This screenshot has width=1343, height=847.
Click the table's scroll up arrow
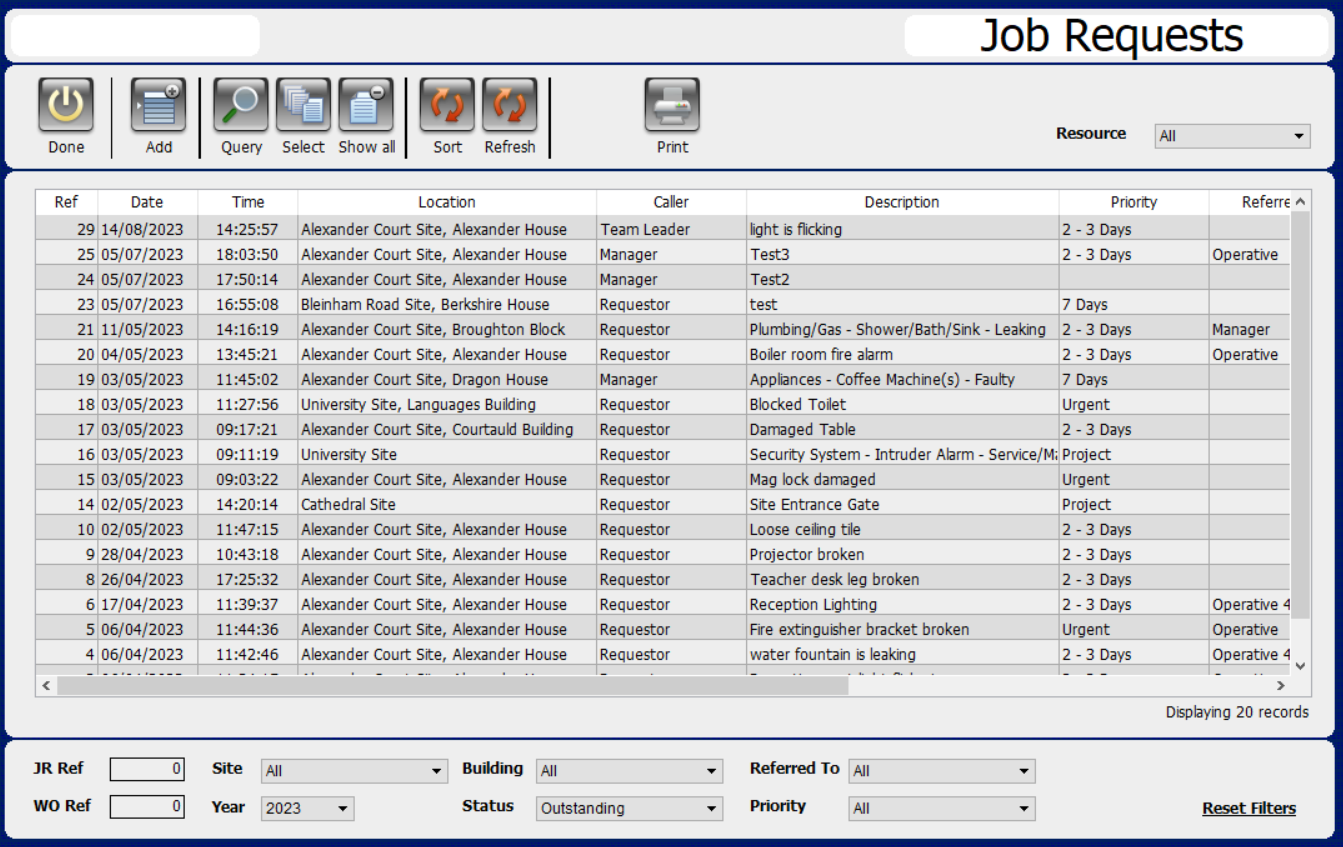1300,202
